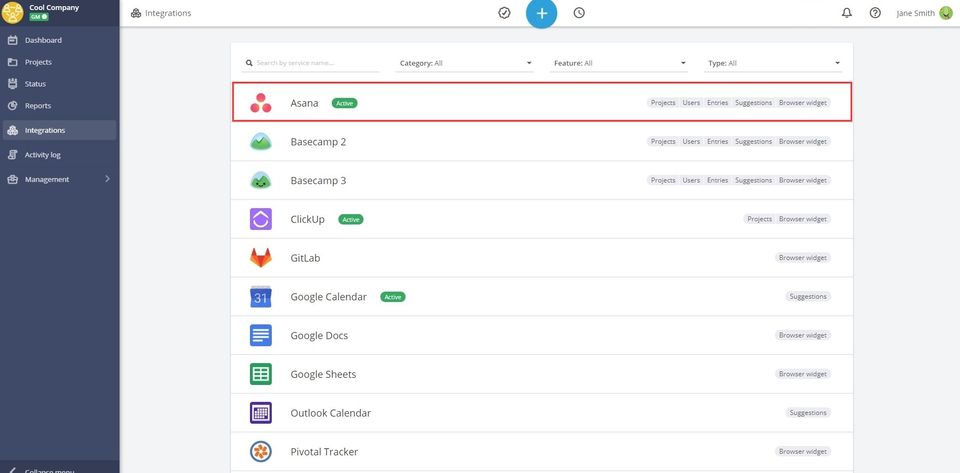
Task: Open the Basecamp 2 integration name
Action: pos(318,142)
